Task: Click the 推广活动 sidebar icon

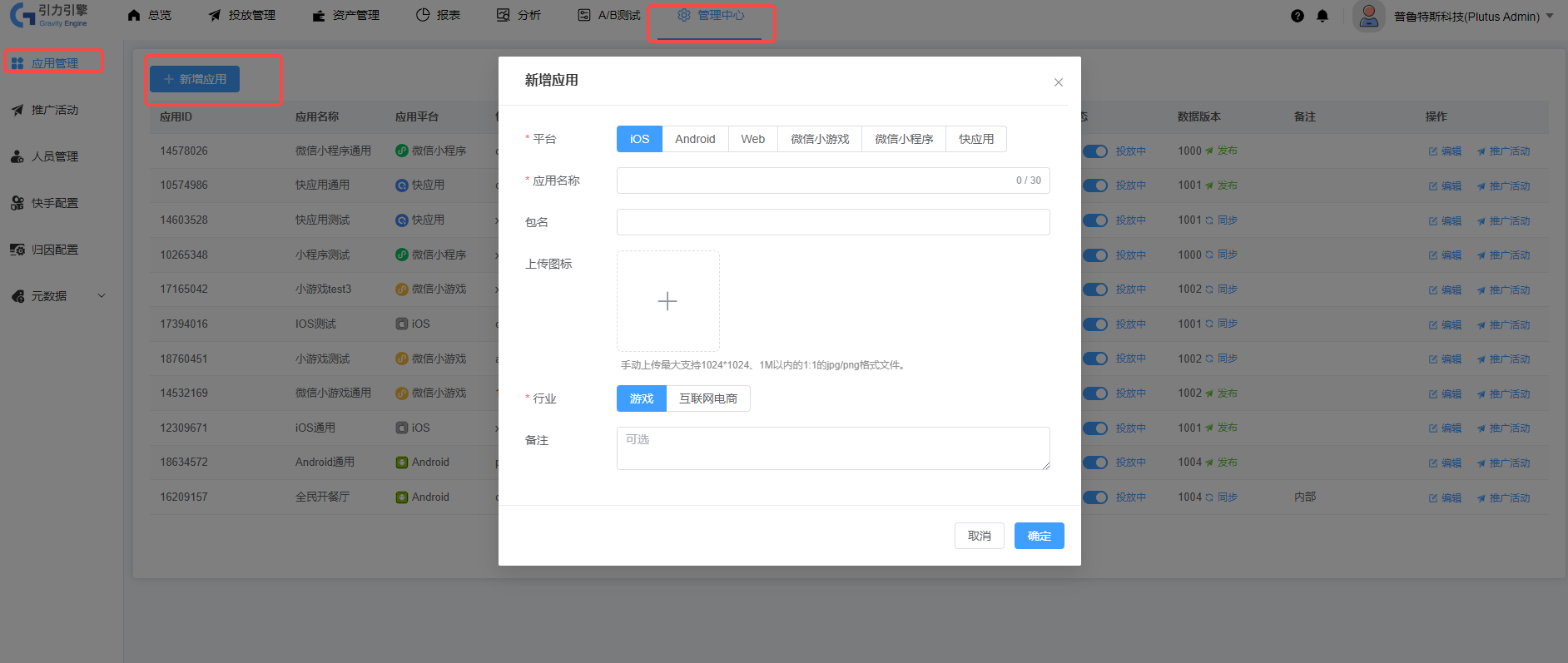Action: pos(17,110)
